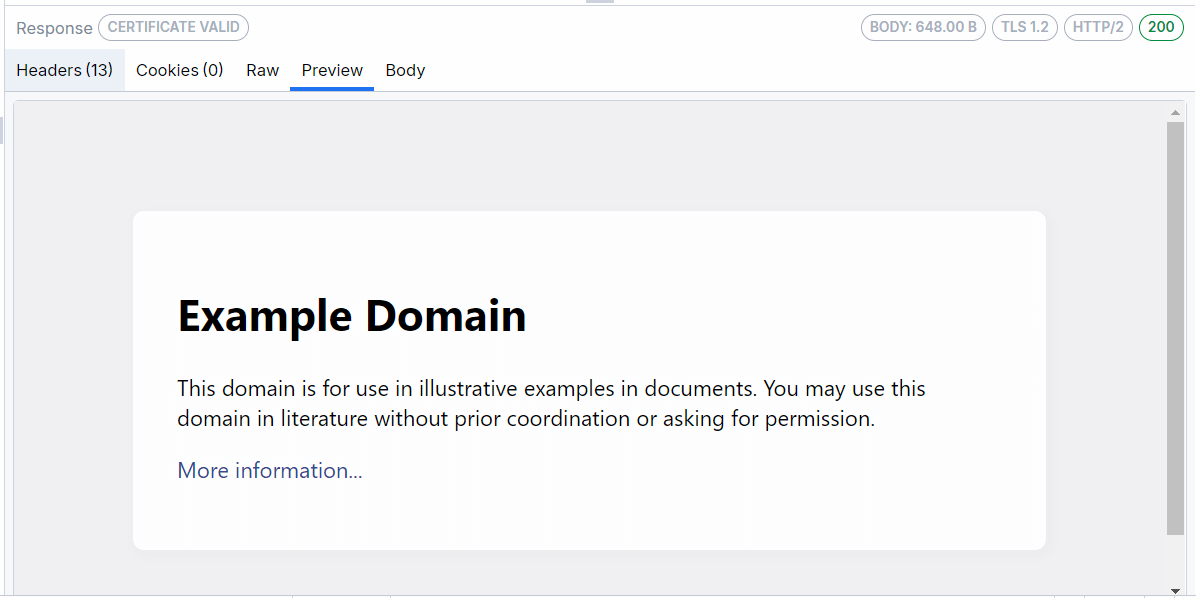Click the BODY: 648.00 B size indicator

[x=922, y=27]
